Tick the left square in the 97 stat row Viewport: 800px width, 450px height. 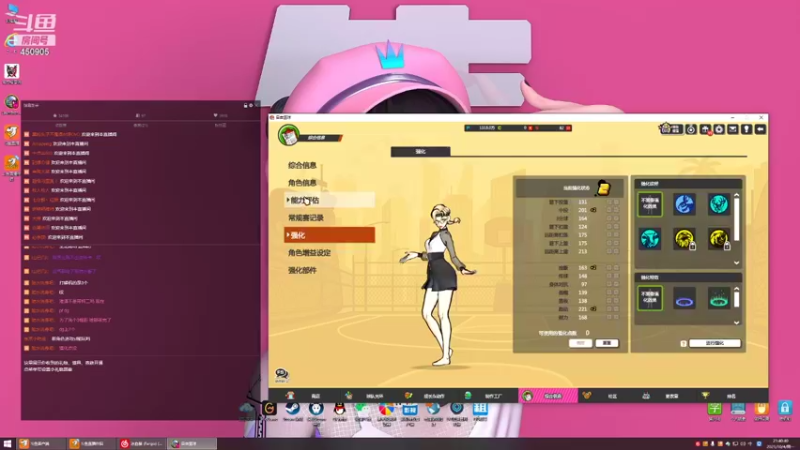(x=609, y=284)
